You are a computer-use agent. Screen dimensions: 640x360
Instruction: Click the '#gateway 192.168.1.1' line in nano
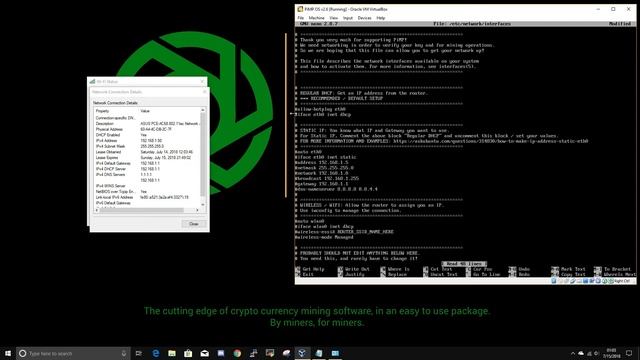click(x=322, y=184)
